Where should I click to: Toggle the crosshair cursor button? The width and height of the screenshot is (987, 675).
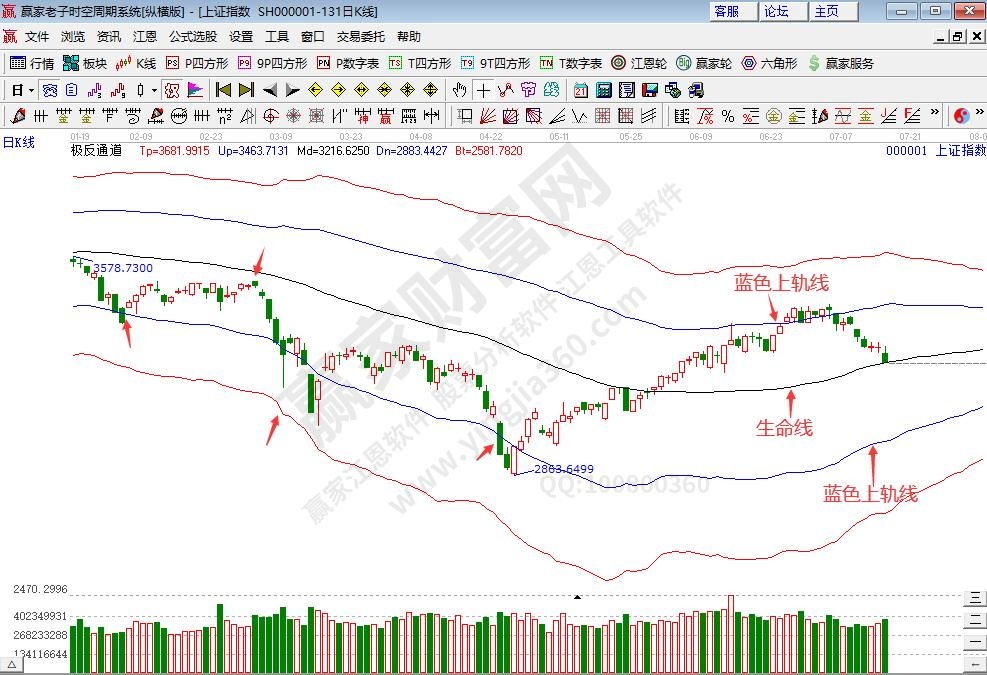[x=483, y=89]
